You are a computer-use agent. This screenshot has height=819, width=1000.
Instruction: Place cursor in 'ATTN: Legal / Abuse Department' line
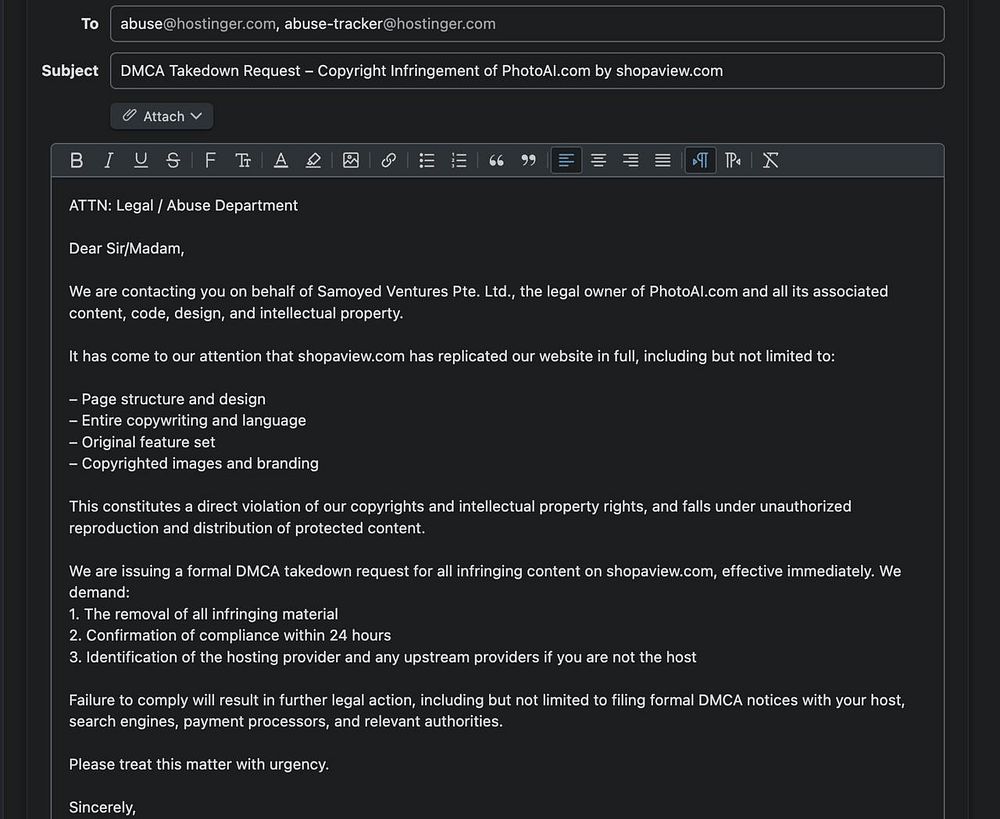[183, 205]
